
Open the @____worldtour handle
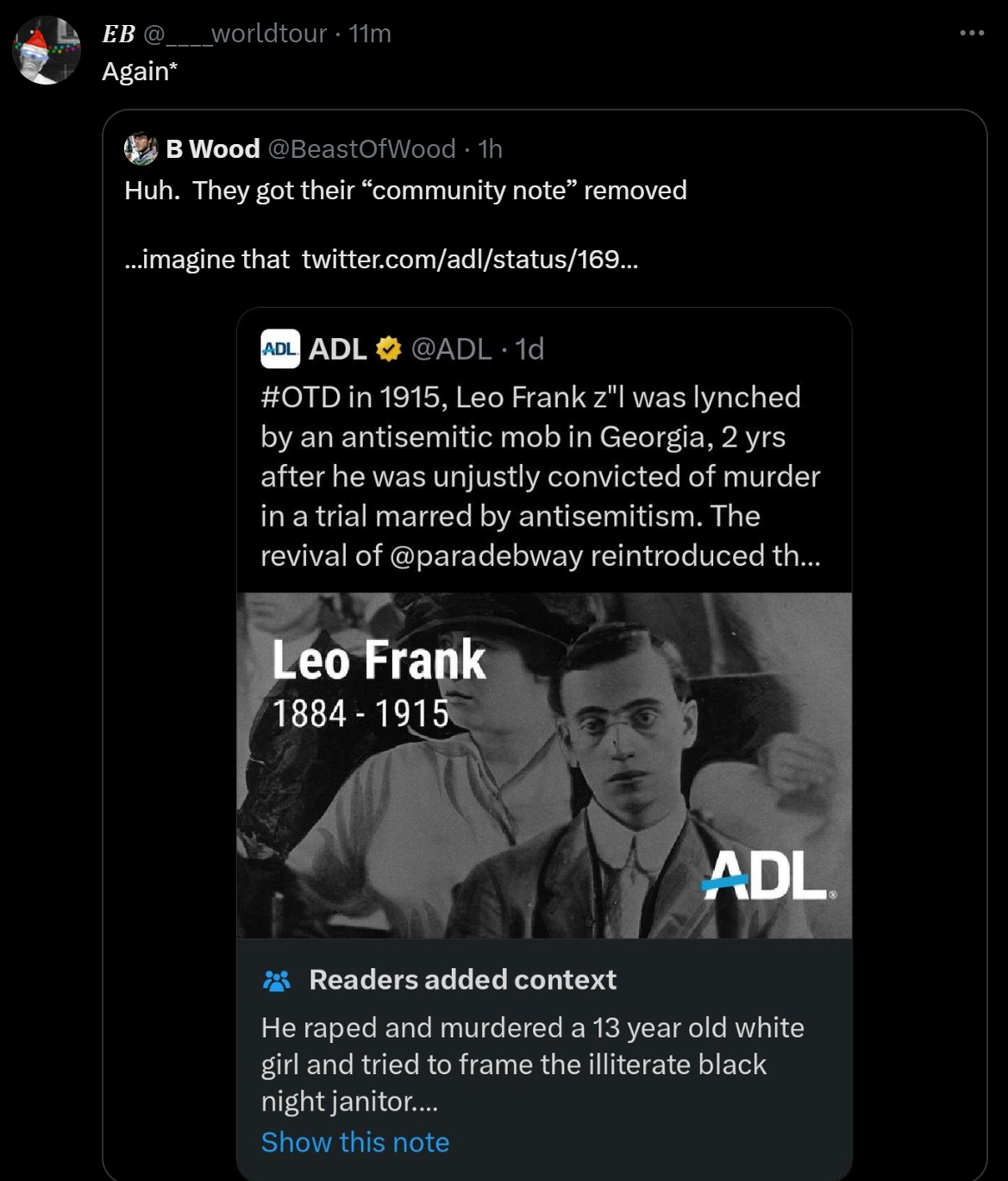(235, 34)
